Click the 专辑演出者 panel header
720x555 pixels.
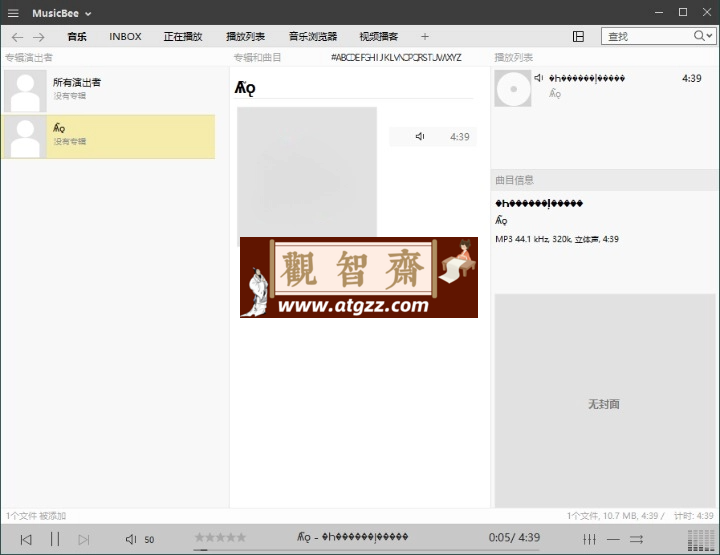(29, 58)
